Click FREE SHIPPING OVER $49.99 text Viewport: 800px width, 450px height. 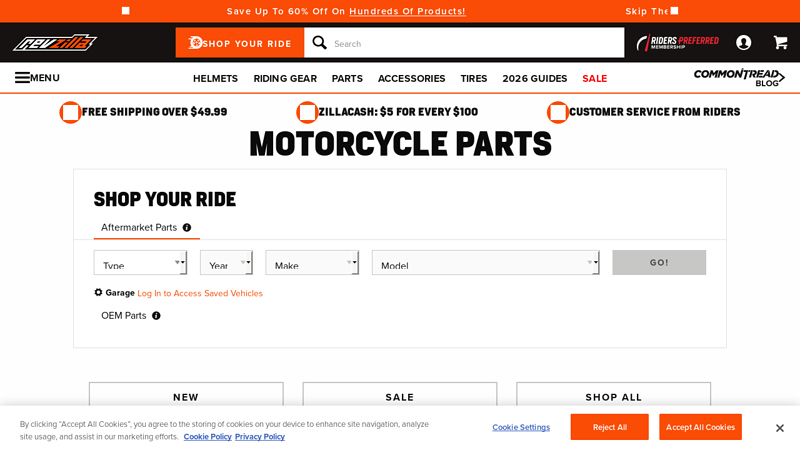(x=155, y=112)
